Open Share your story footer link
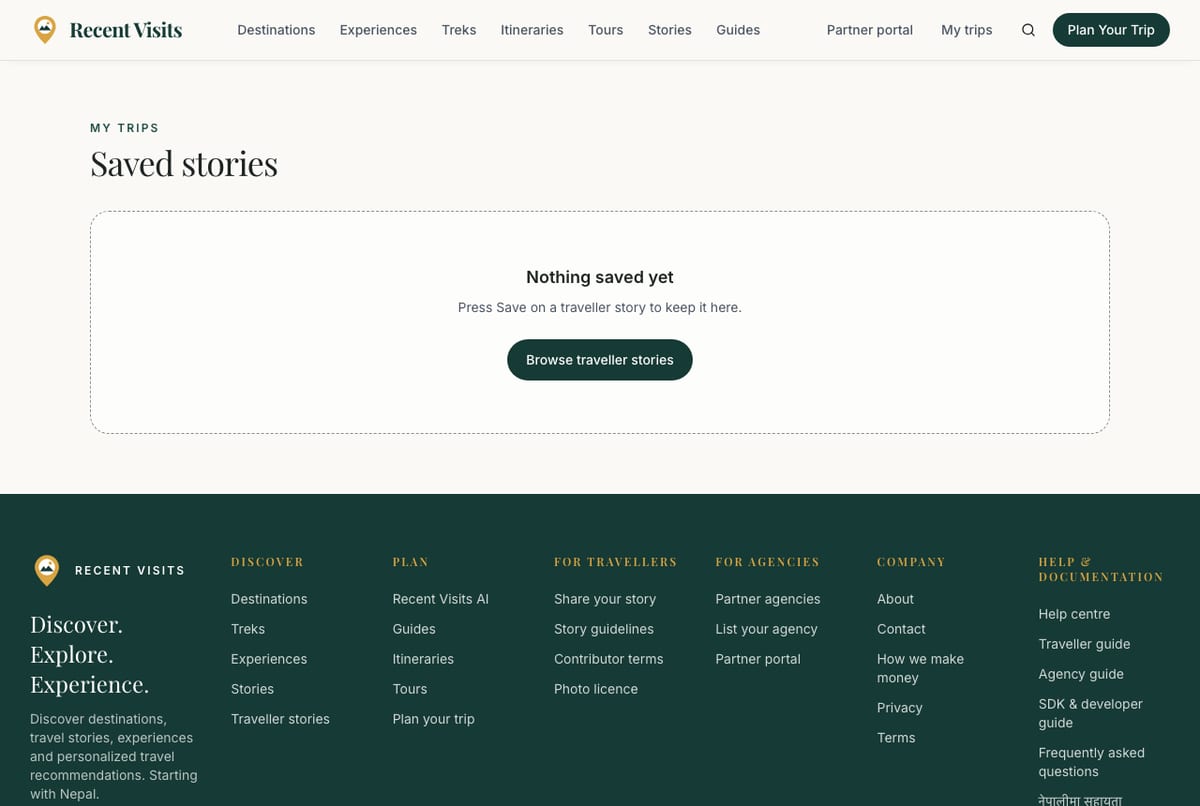This screenshot has height=806, width=1200. pyautogui.click(x=605, y=599)
